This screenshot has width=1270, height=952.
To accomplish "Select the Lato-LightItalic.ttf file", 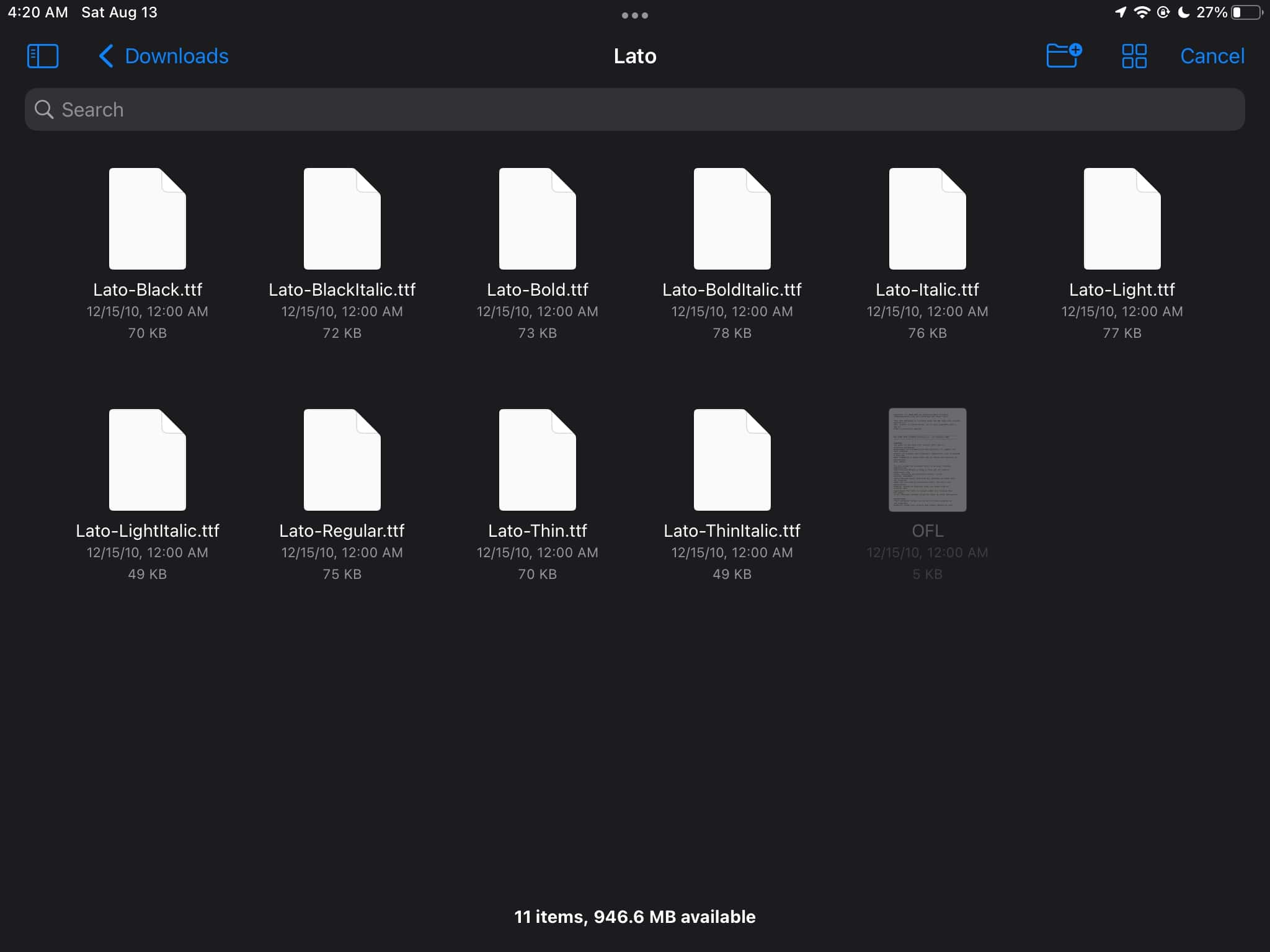I will [x=147, y=459].
